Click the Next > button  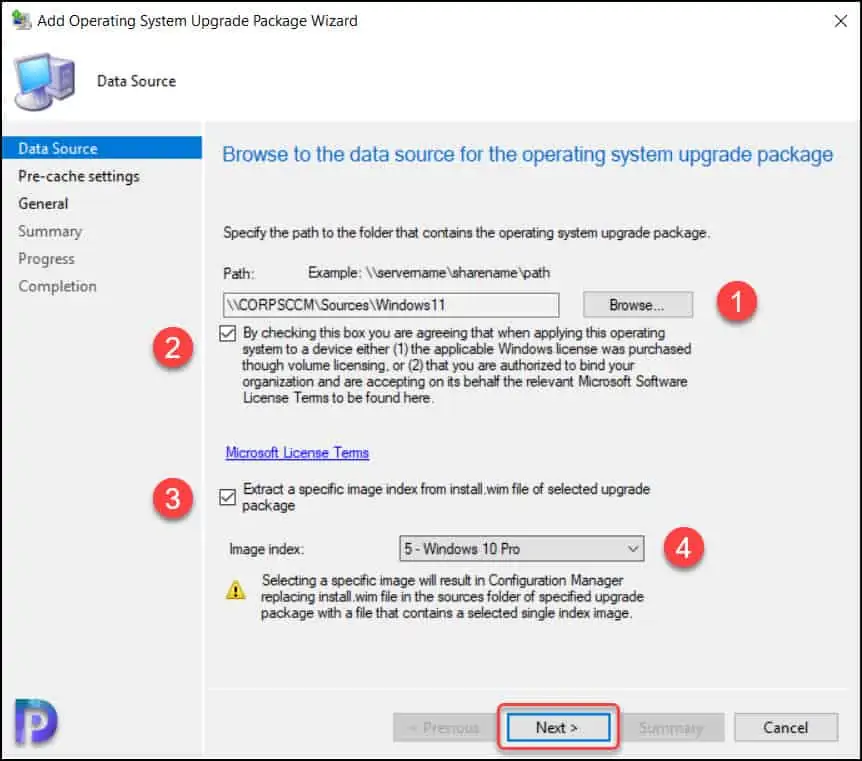coord(558,727)
